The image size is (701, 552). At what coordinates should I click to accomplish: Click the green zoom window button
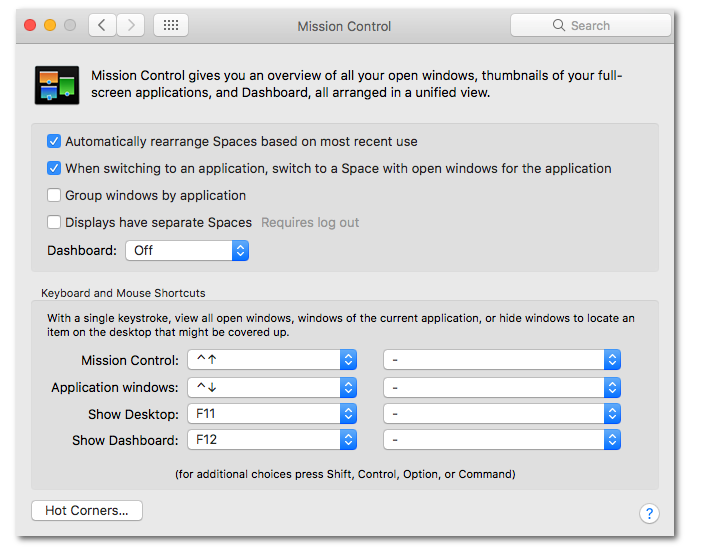click(x=70, y=25)
